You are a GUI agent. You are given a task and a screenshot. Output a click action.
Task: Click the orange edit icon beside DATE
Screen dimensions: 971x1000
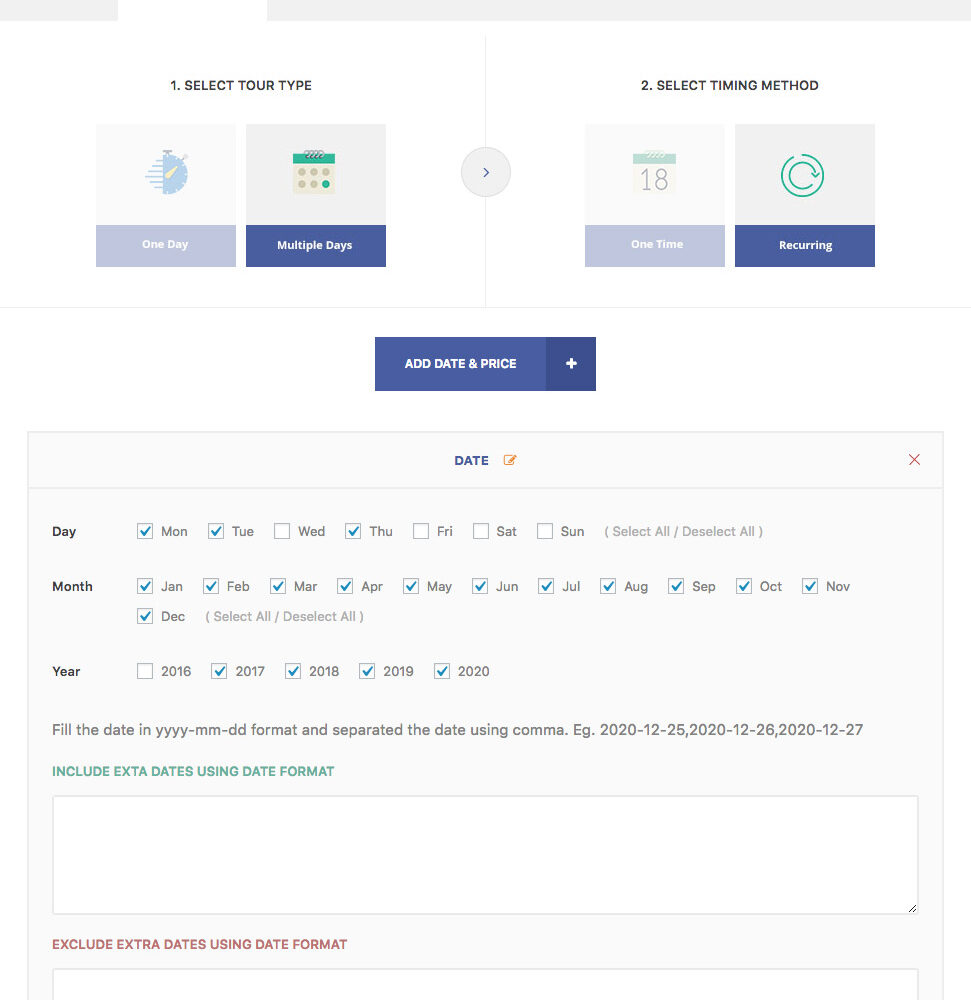pyautogui.click(x=510, y=461)
